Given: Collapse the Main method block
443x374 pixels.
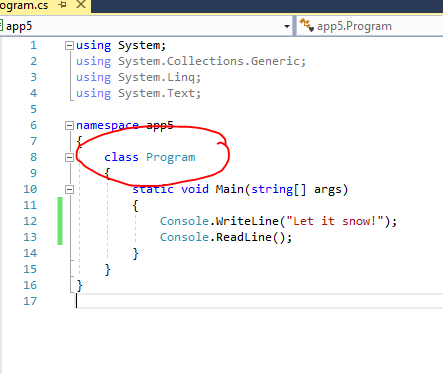Looking at the screenshot, I should click(x=69, y=190).
